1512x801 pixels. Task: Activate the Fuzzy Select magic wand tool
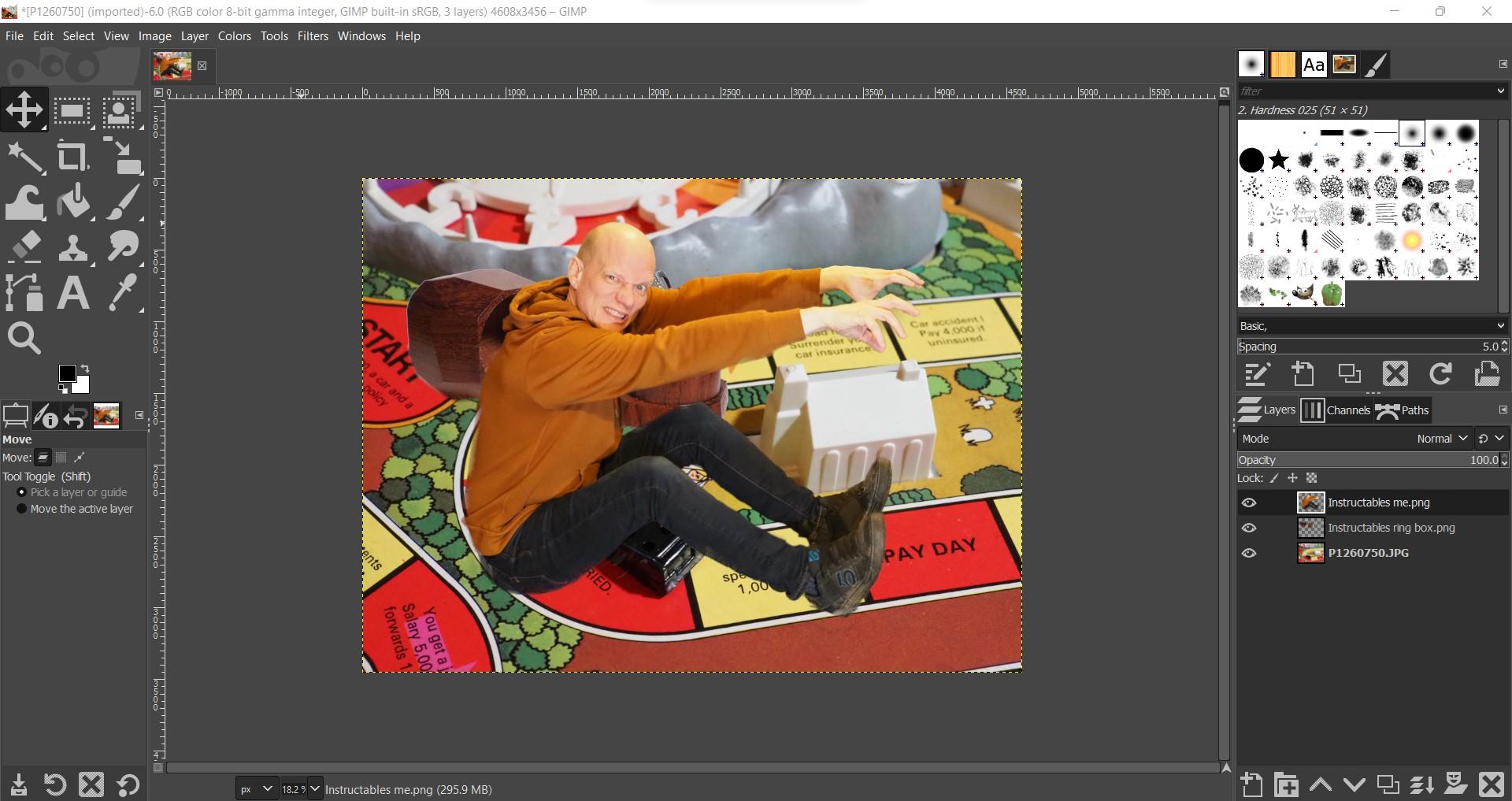(x=24, y=156)
